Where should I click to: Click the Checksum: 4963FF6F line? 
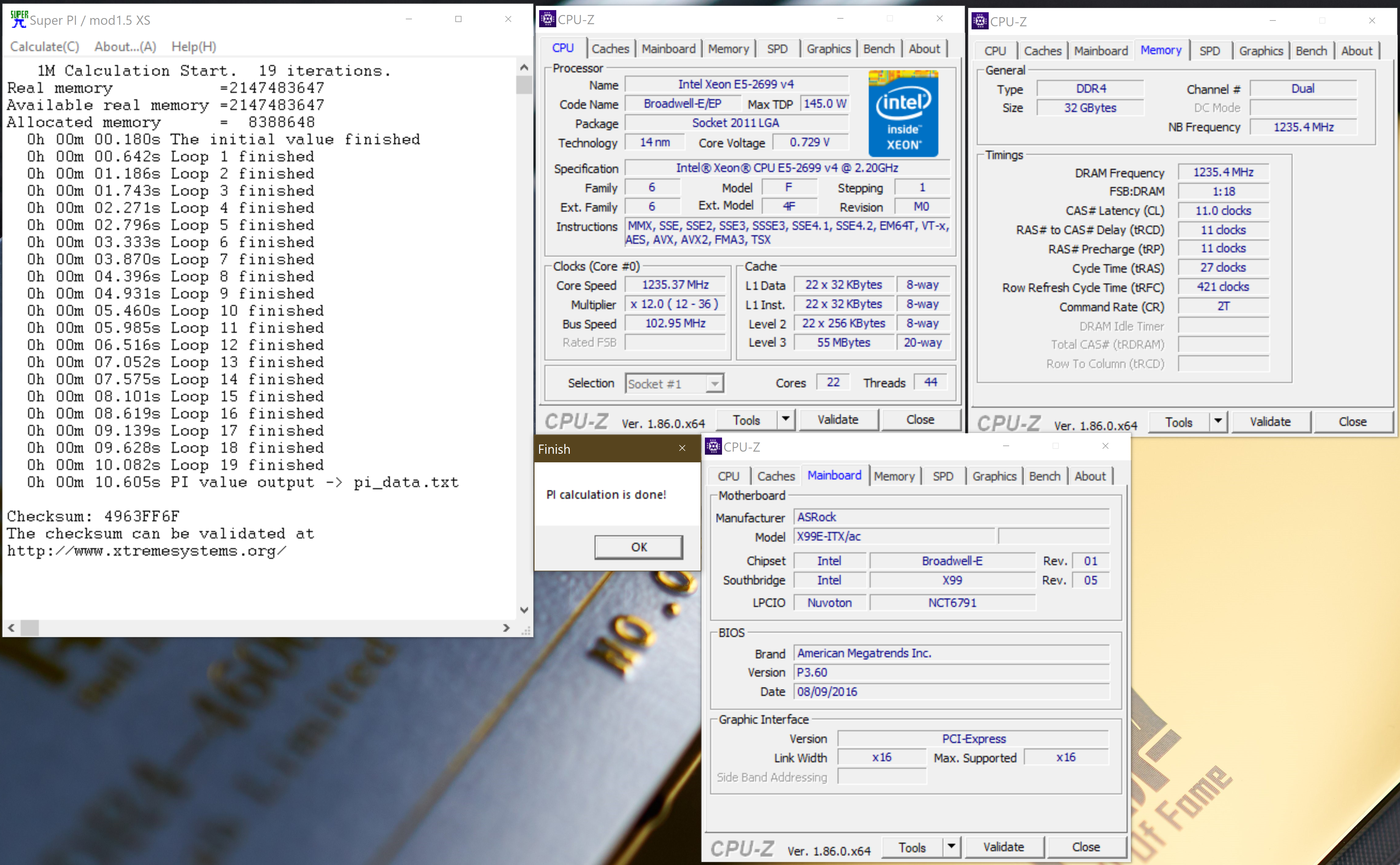tap(93, 516)
